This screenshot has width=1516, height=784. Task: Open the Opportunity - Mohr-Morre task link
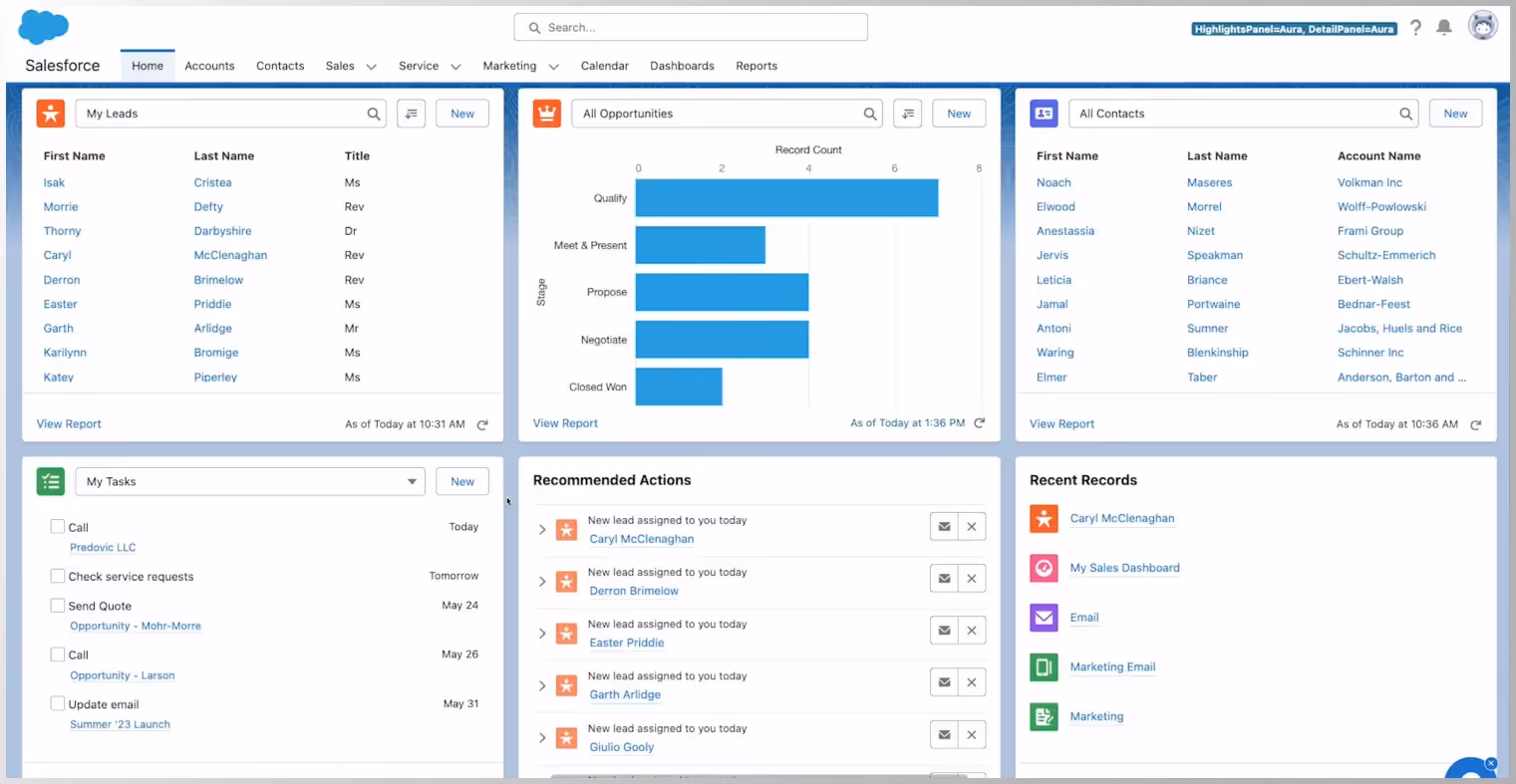coord(136,626)
